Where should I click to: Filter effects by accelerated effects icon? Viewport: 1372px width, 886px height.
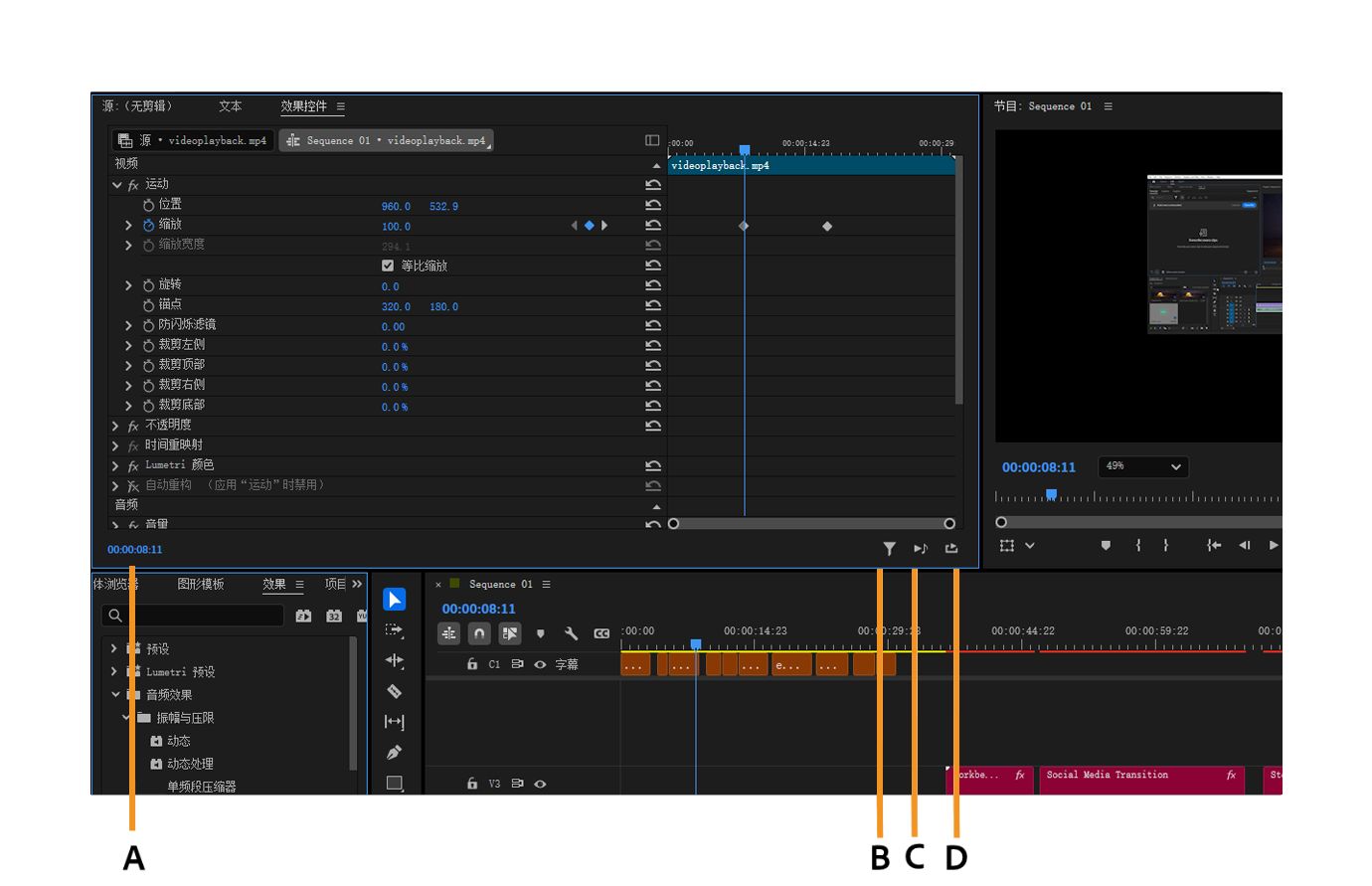(303, 616)
